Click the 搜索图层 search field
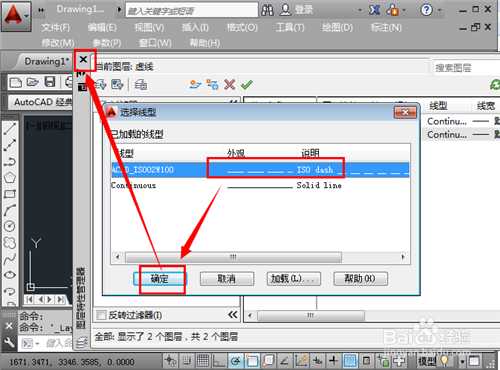 click(466, 68)
